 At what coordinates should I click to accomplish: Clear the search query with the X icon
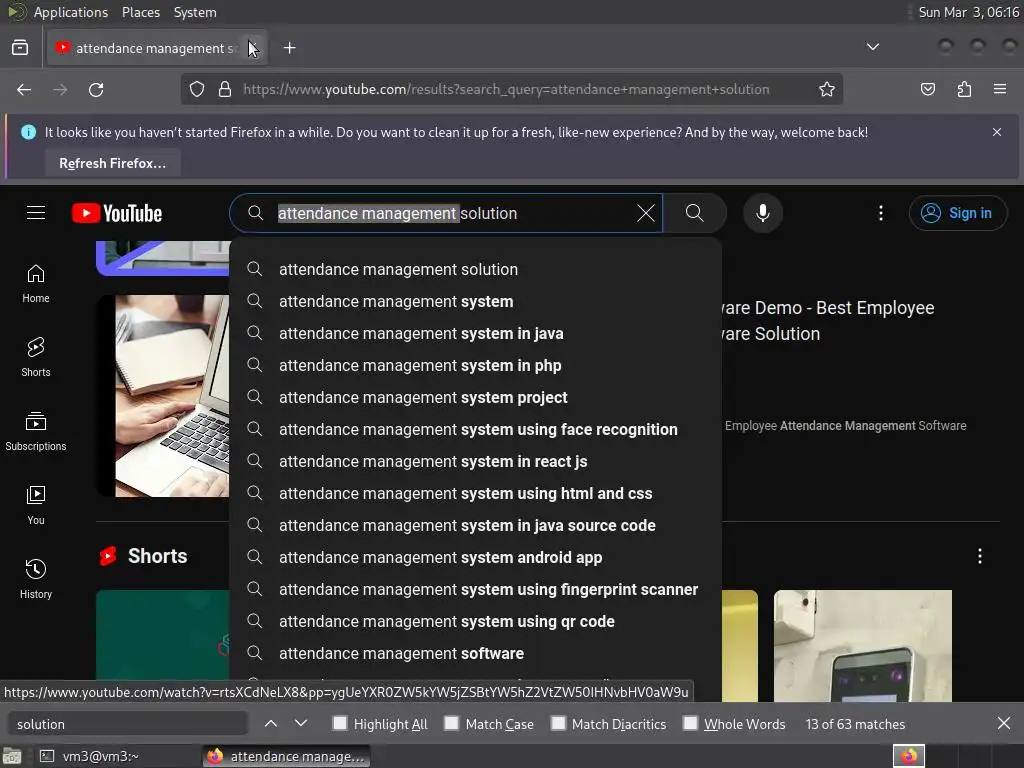(x=645, y=213)
